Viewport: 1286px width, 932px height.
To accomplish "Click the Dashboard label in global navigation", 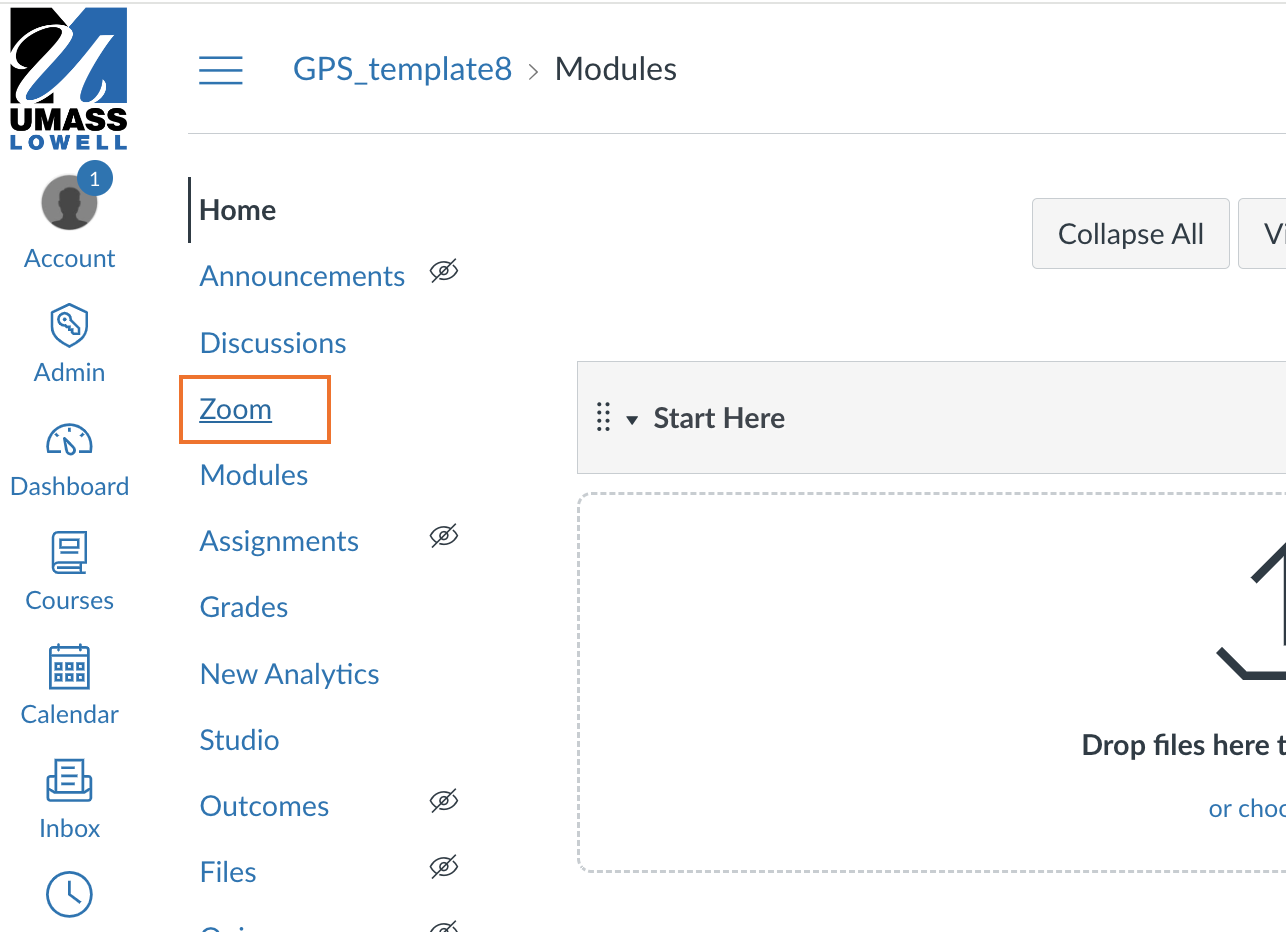I will tap(69, 486).
